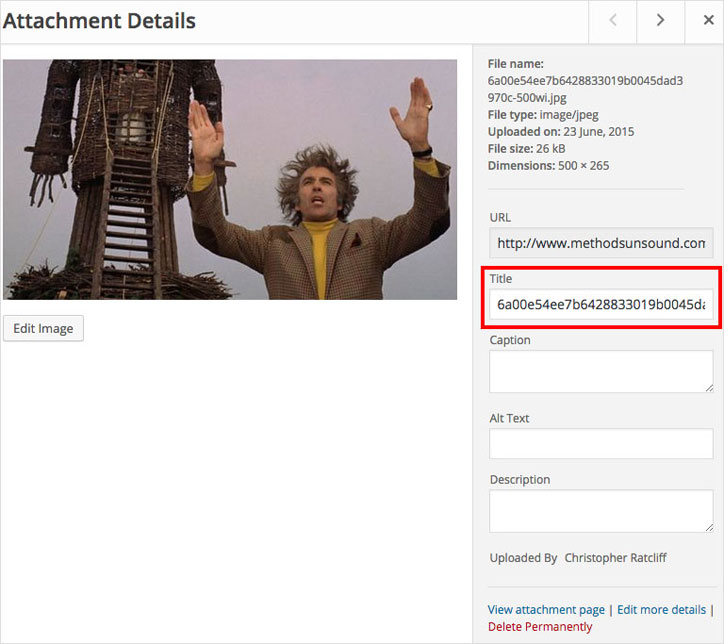724x644 pixels.
Task: Click the attachment preview image
Action: (230, 180)
